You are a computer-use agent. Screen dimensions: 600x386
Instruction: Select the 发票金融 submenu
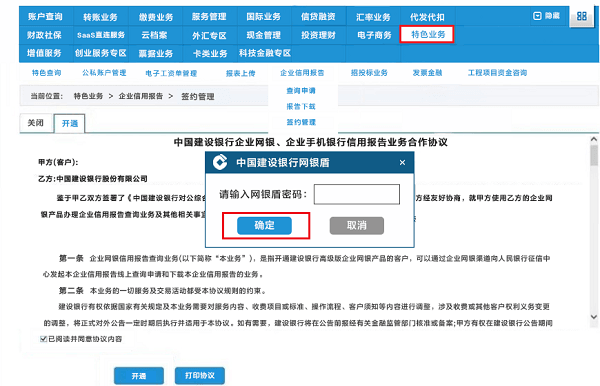(x=427, y=73)
